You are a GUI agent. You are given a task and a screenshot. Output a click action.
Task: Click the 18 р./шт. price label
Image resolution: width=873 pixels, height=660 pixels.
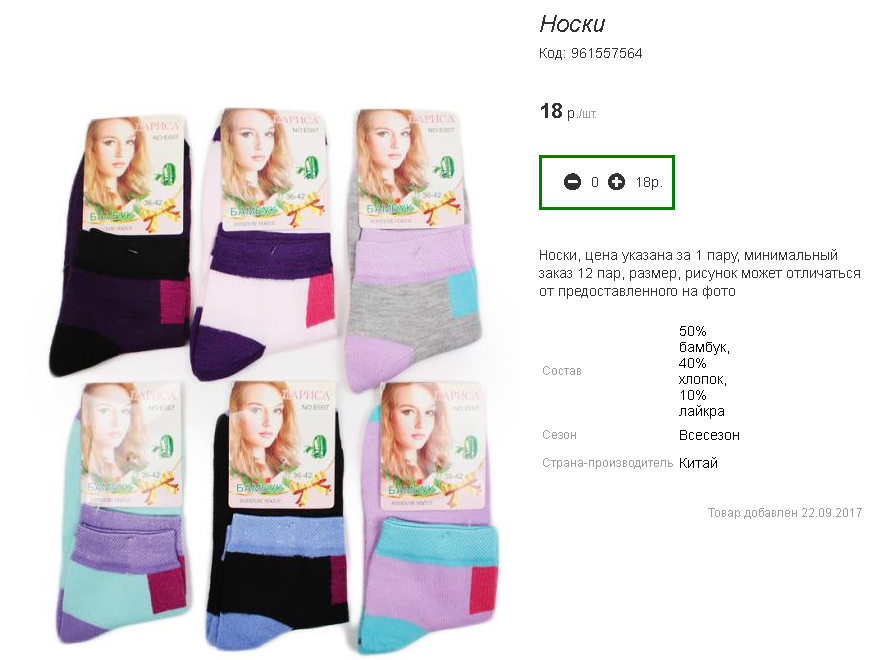(568, 111)
